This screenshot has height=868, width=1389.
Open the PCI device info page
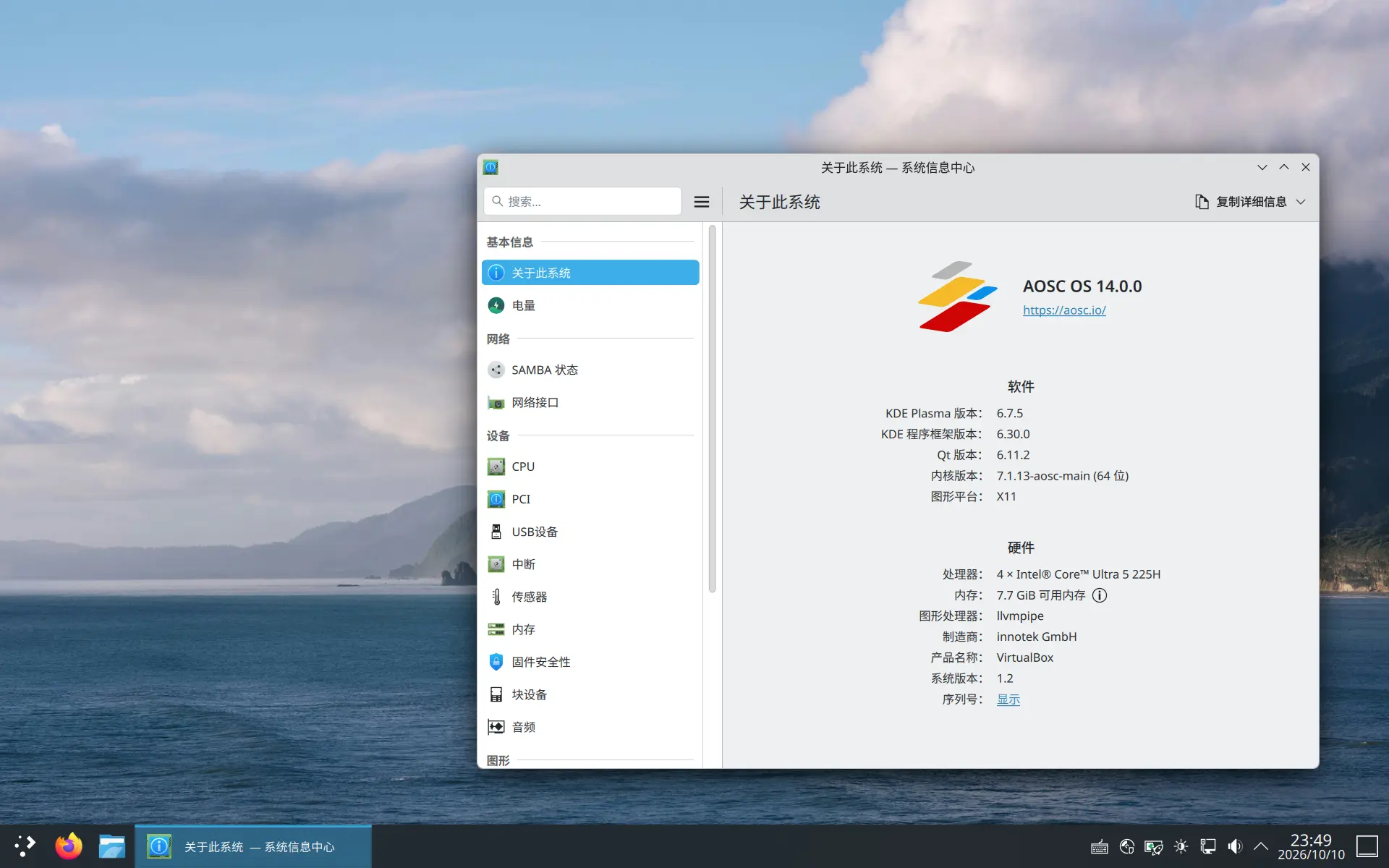tap(590, 499)
